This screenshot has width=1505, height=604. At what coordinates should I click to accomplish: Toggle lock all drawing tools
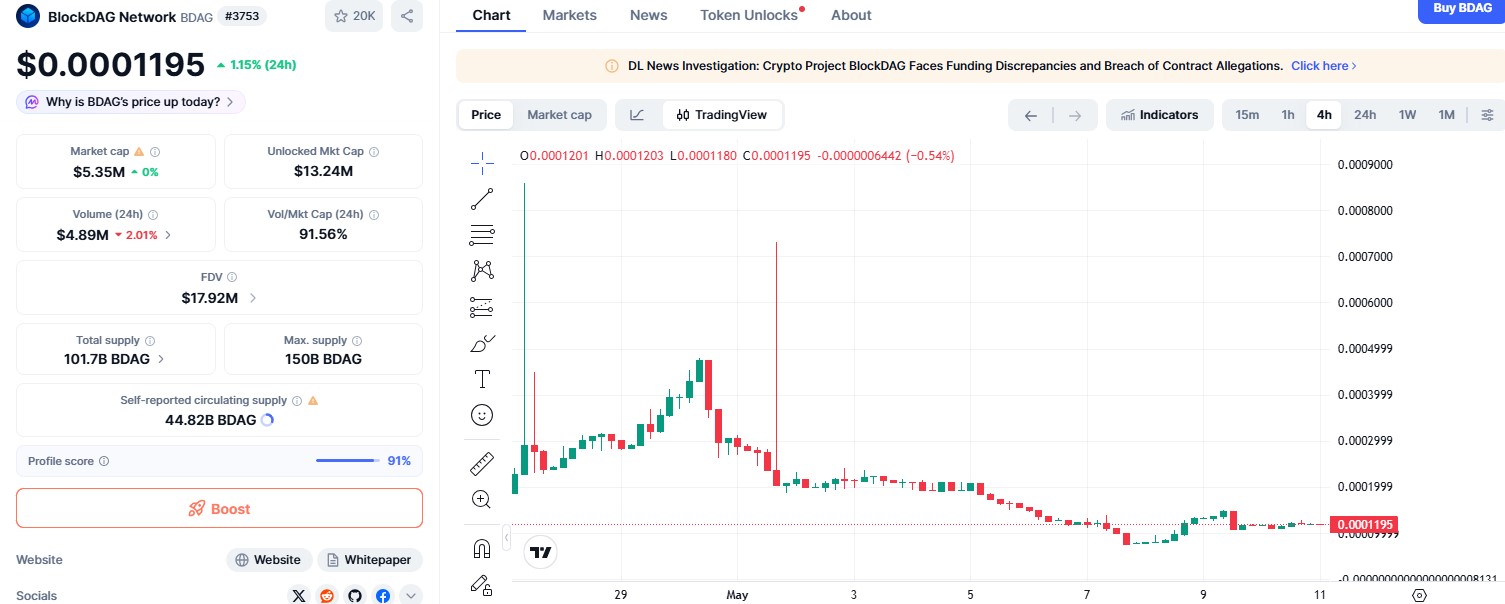482,584
